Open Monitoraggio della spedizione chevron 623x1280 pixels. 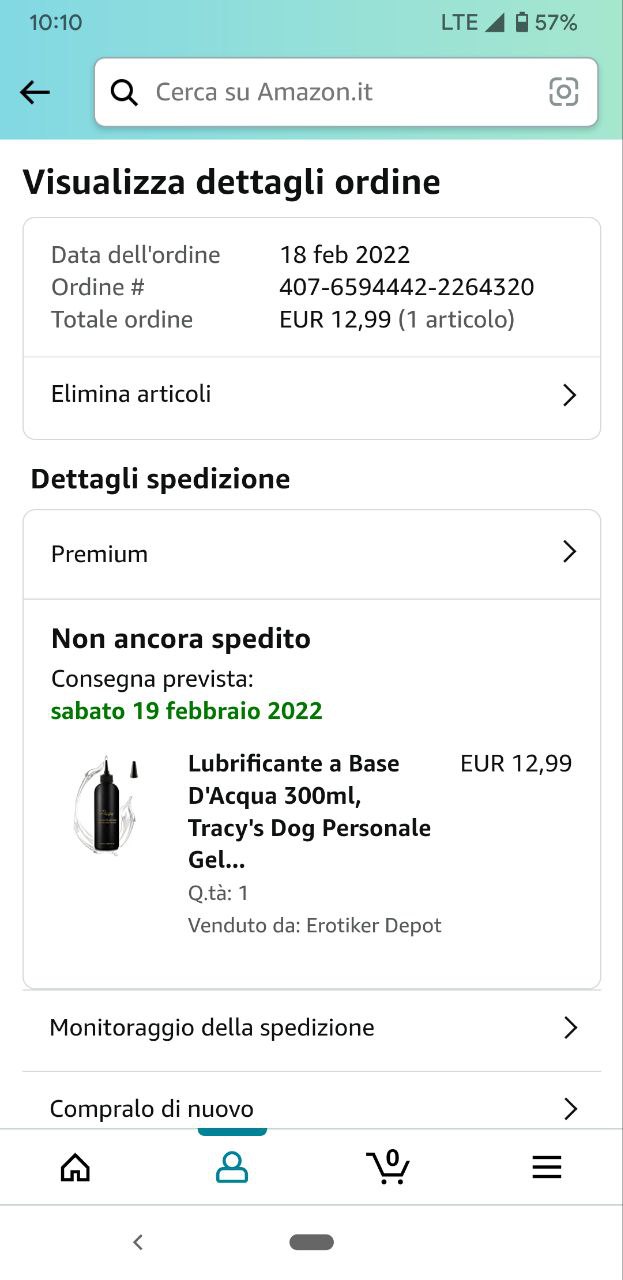tap(570, 1028)
